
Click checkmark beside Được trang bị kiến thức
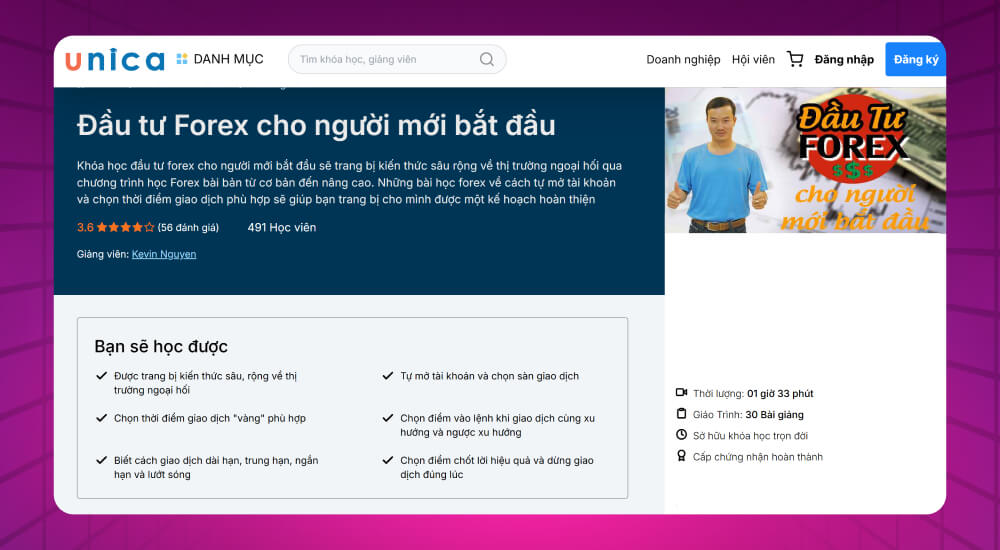[101, 376]
